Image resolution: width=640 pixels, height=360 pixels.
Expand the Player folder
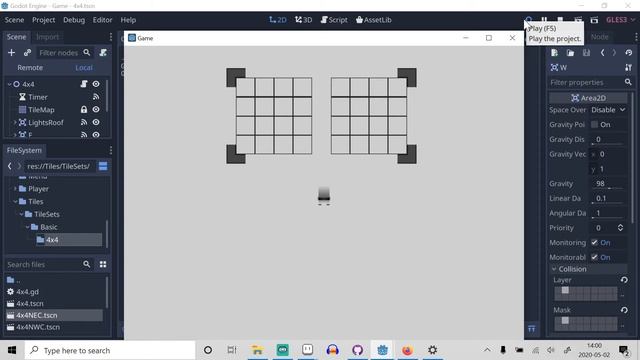(15, 189)
